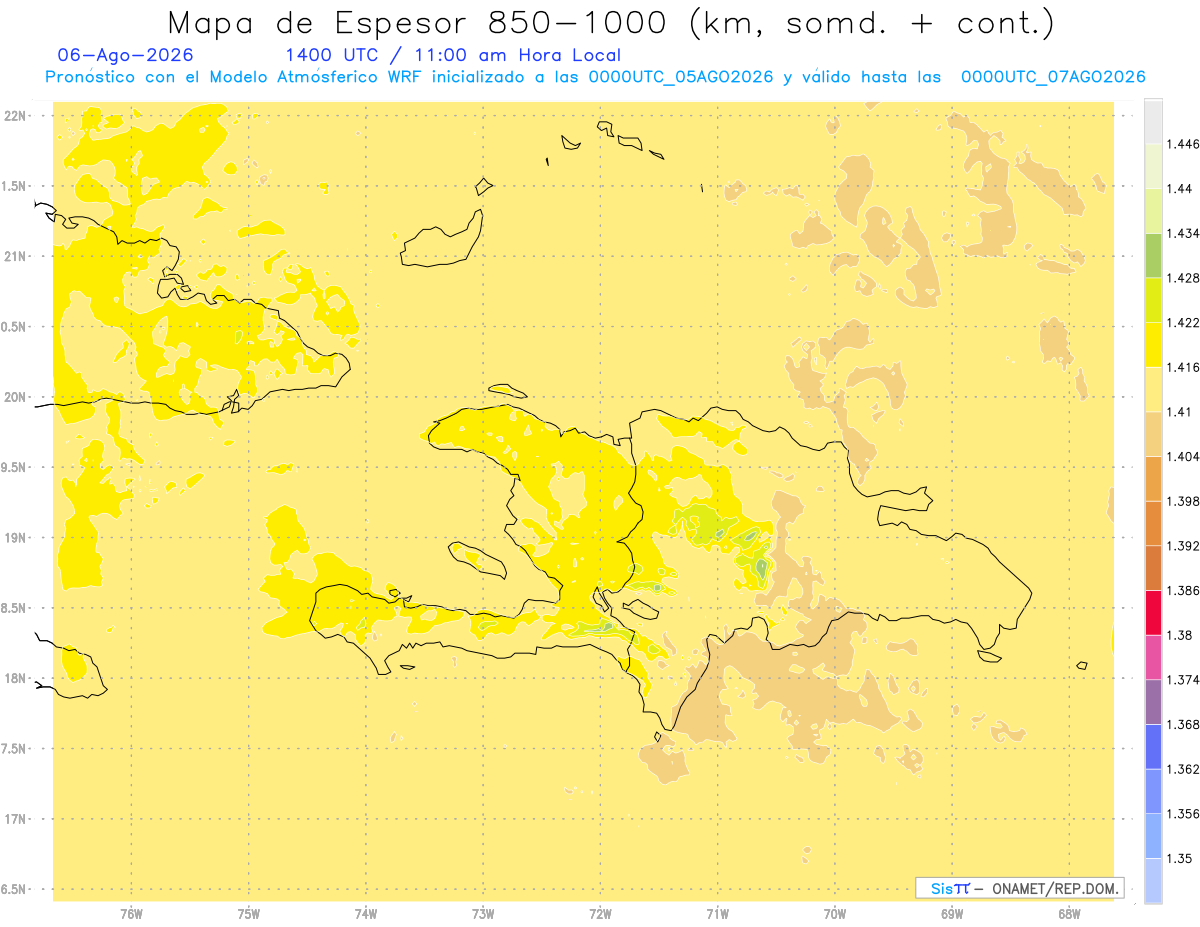1200x927 pixels.
Task: Click the colorbar value 1.398
Action: click(1183, 501)
